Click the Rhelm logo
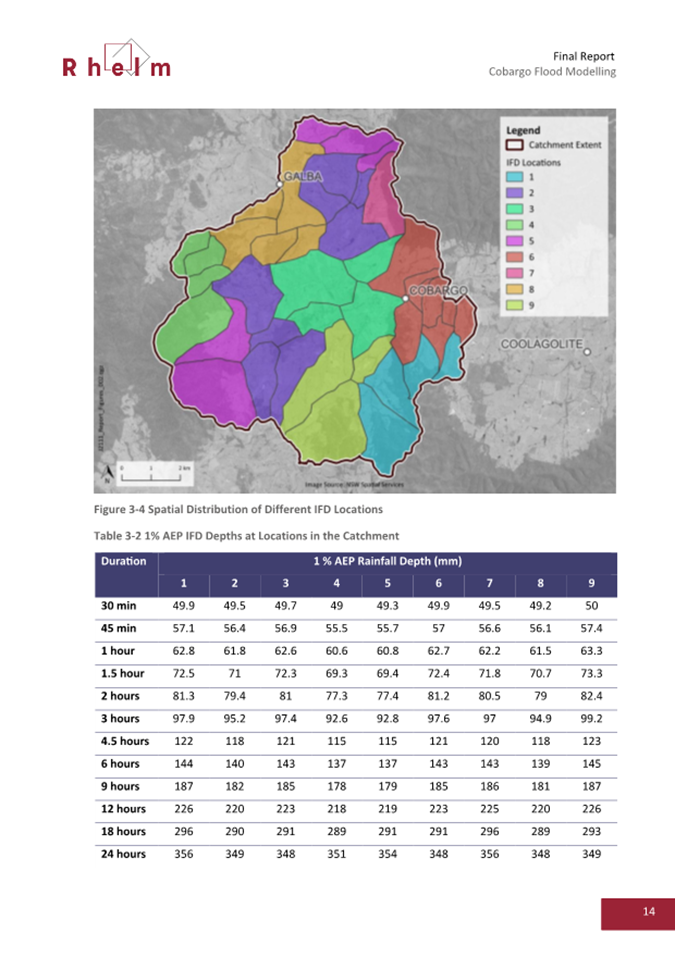The height and width of the screenshot is (953, 675). (x=116, y=59)
